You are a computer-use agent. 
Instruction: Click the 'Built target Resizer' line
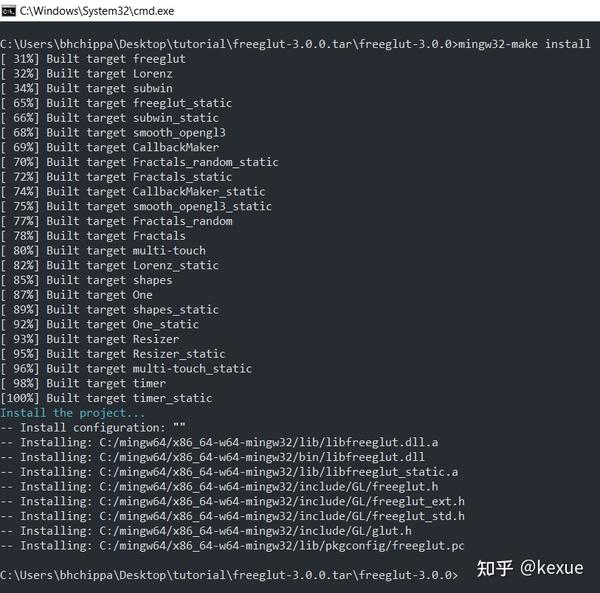pos(90,339)
